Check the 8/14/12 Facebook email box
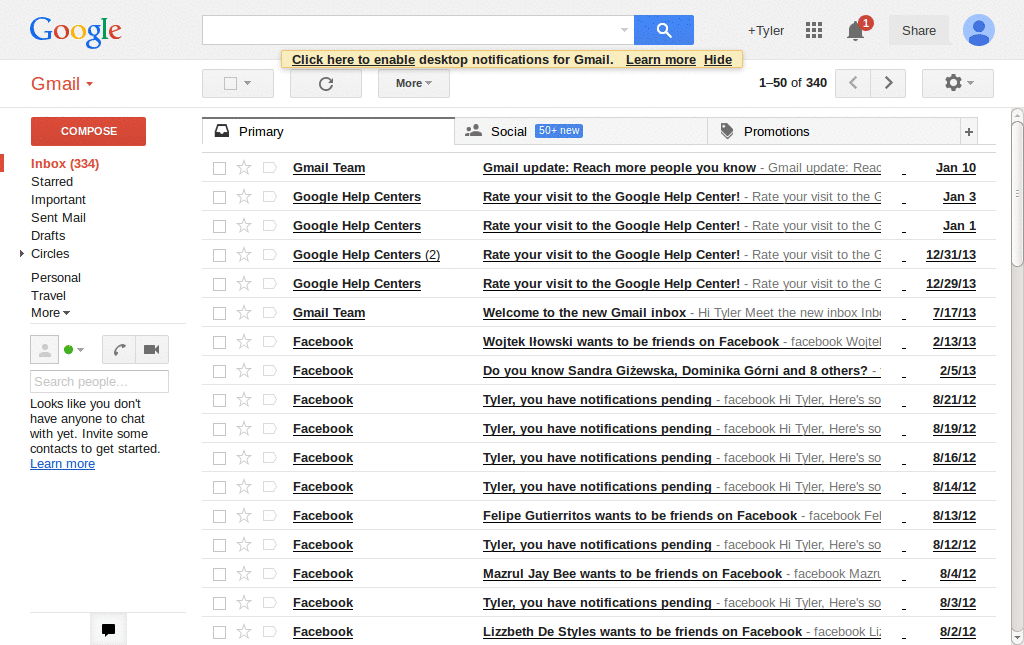The height and width of the screenshot is (645, 1024). pos(219,487)
